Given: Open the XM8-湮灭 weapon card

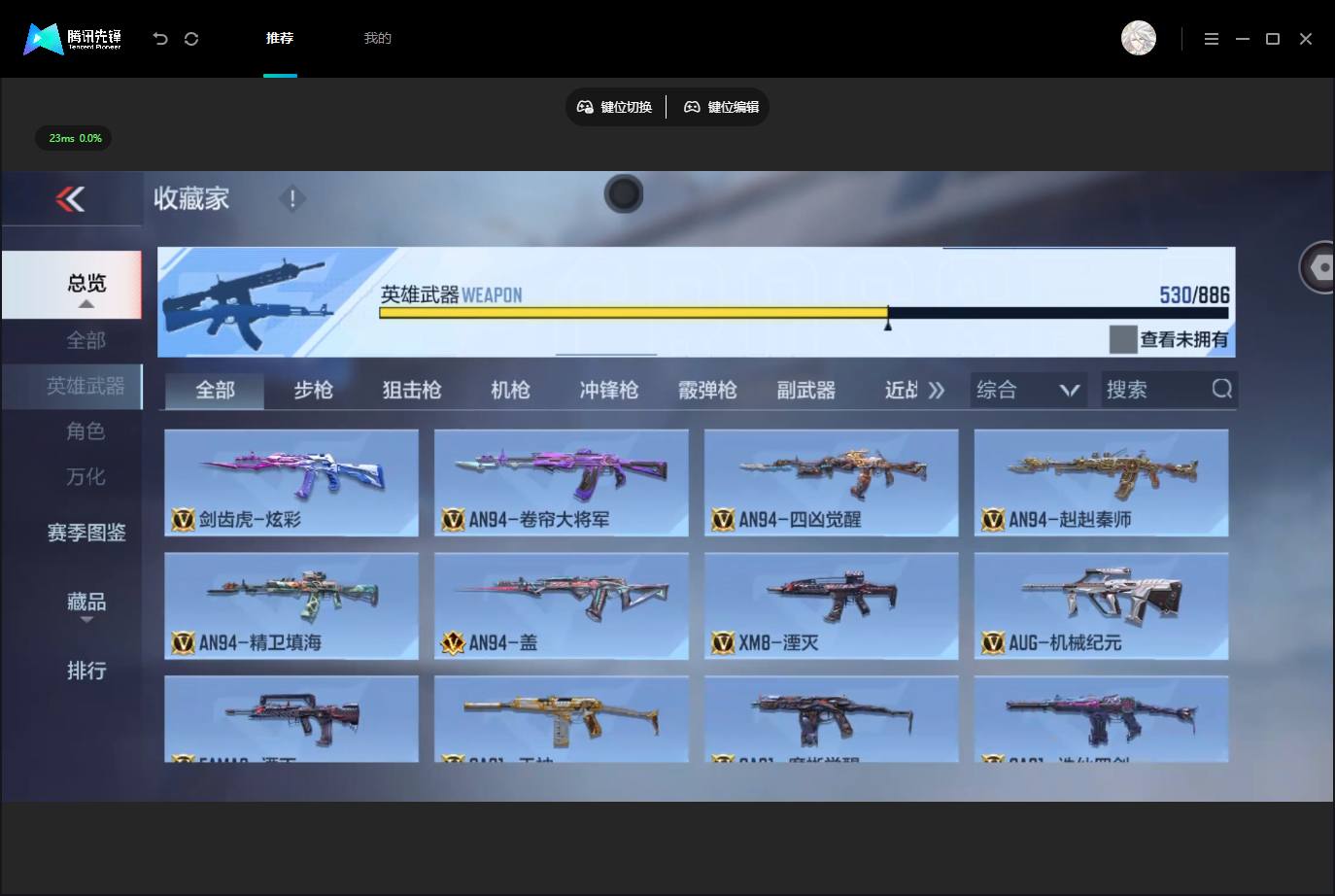Looking at the screenshot, I should tap(831, 605).
